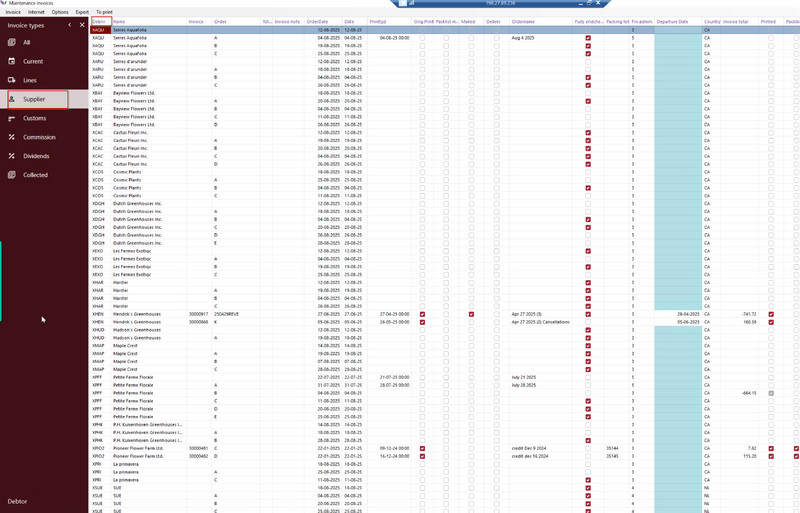
Task: Open the Options menu
Action: tap(59, 11)
